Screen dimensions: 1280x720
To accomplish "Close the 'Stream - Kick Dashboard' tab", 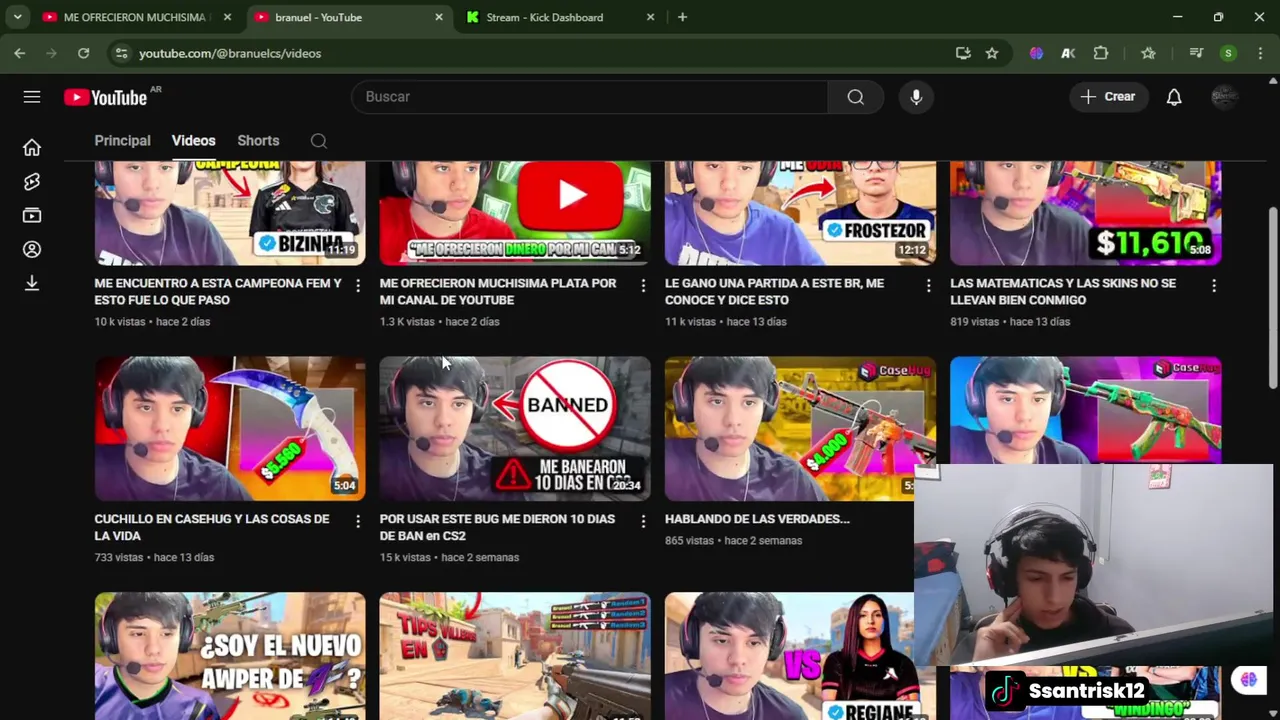I will pos(651,17).
